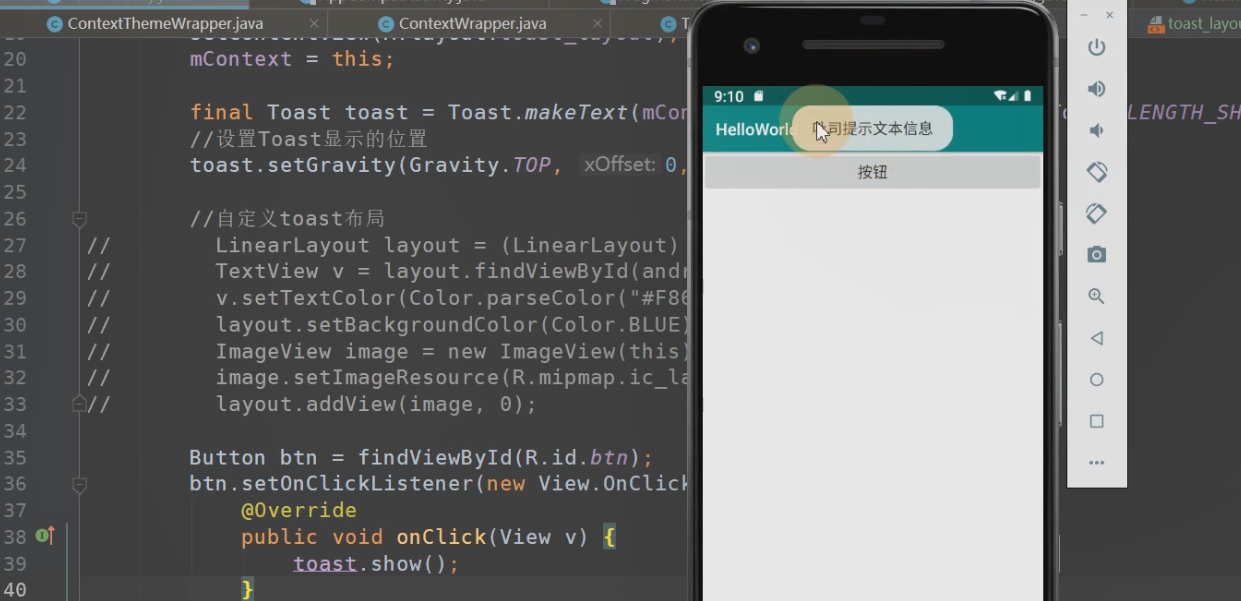Image resolution: width=1241 pixels, height=601 pixels.
Task: Take an emulator screenshot with the camera icon
Action: pyautogui.click(x=1097, y=255)
